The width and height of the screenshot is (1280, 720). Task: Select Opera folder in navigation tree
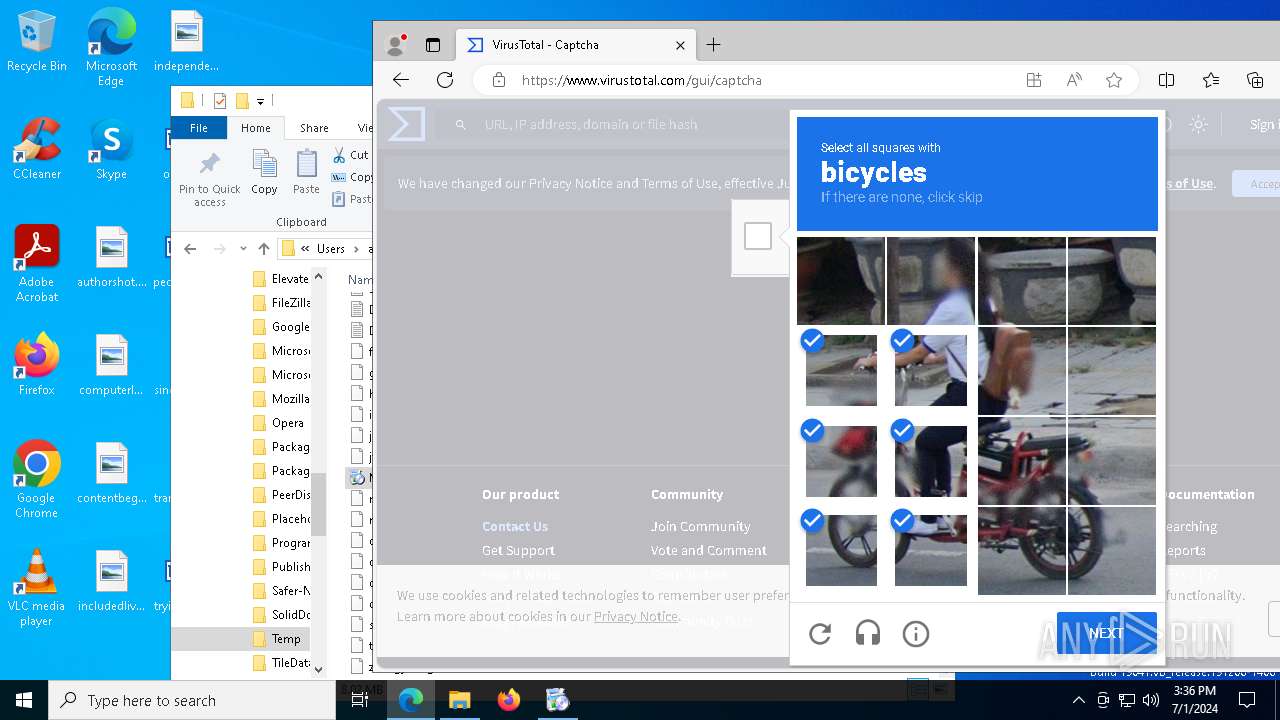click(x=279, y=423)
